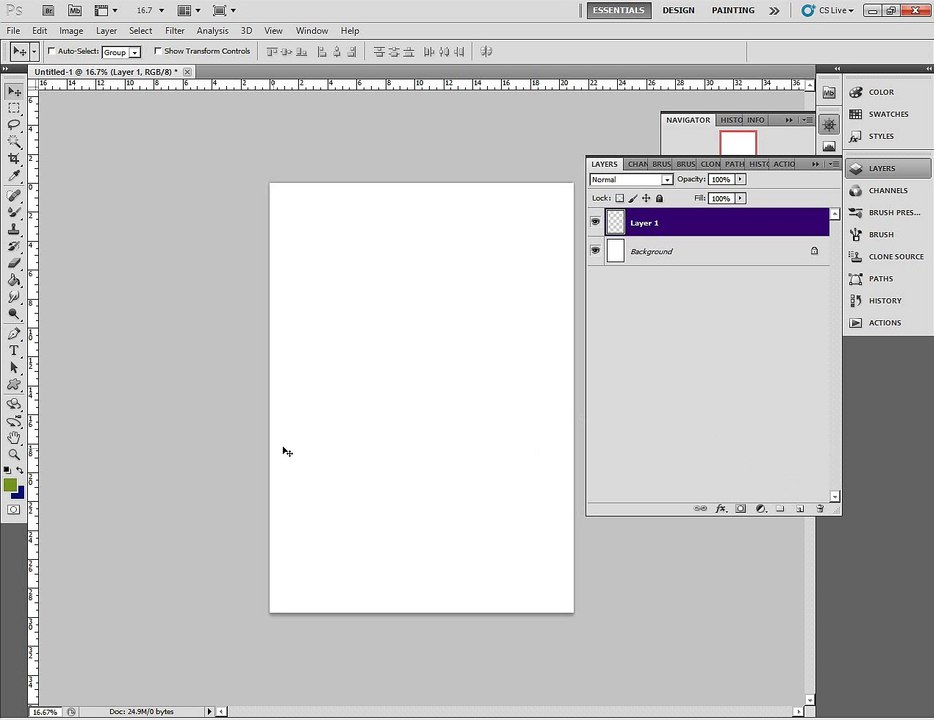Select the Quick Selection tool

pyautogui.click(x=14, y=142)
